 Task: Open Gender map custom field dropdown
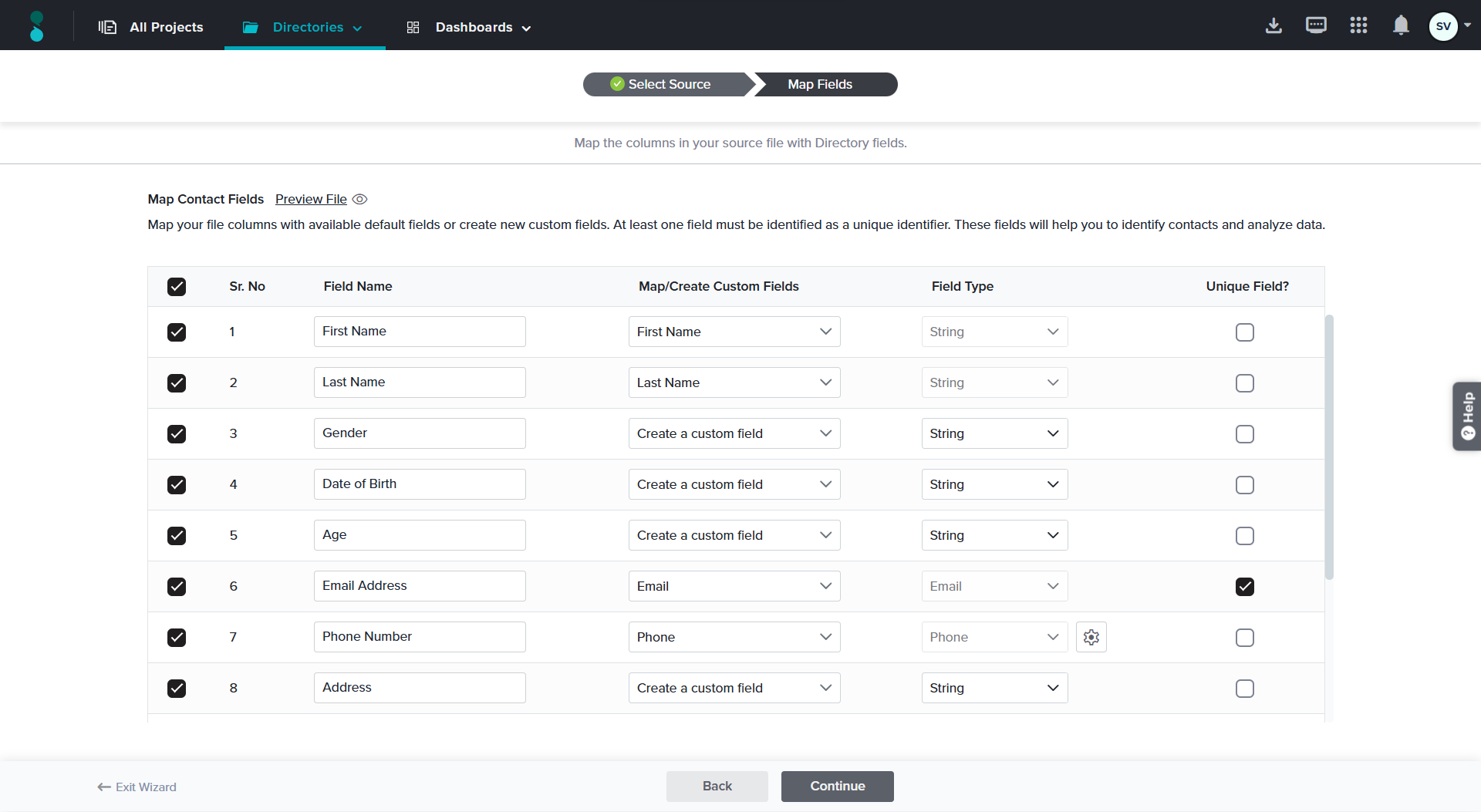pyautogui.click(x=734, y=433)
